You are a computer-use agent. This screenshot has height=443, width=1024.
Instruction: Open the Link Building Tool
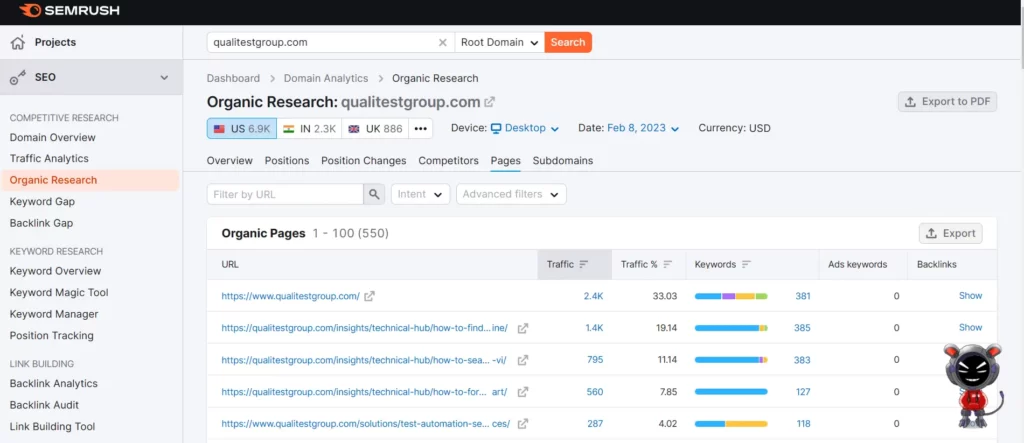[x=52, y=426]
